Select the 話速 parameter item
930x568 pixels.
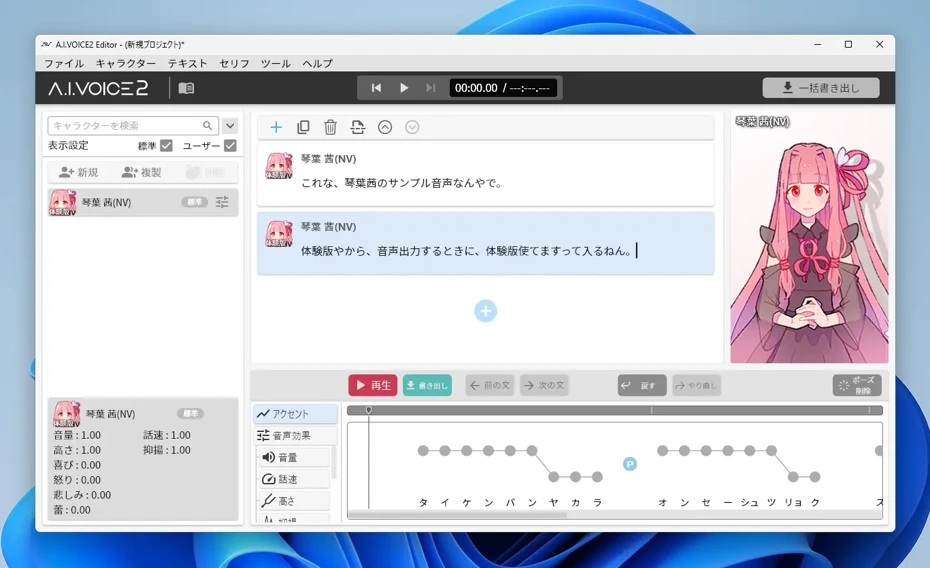coord(294,479)
